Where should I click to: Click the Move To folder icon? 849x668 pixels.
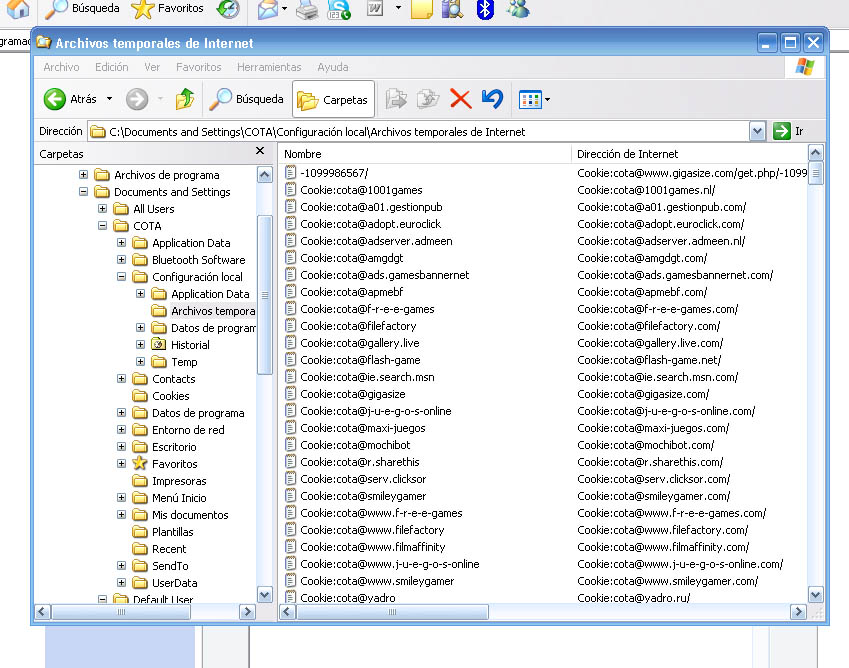[396, 99]
